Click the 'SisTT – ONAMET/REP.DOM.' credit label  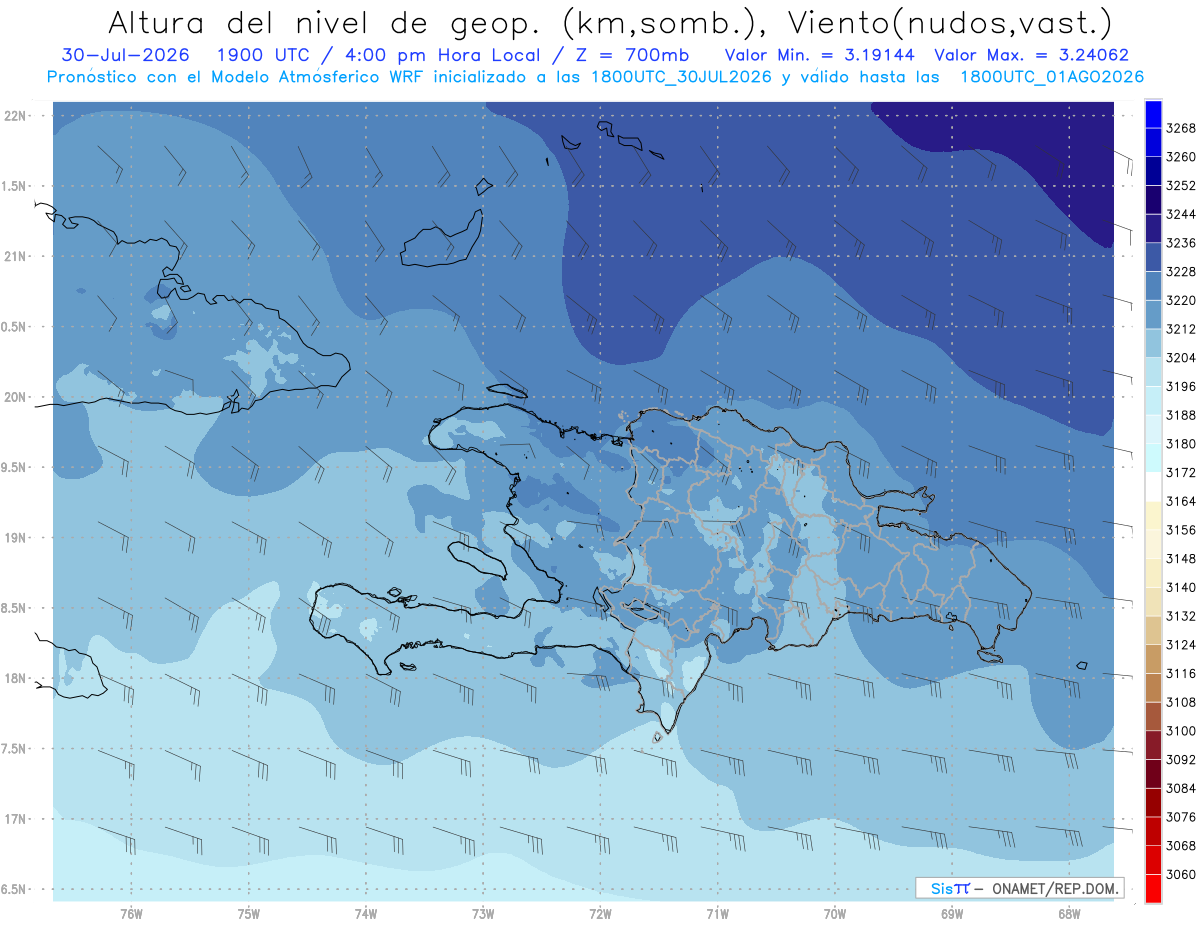coord(1020,888)
